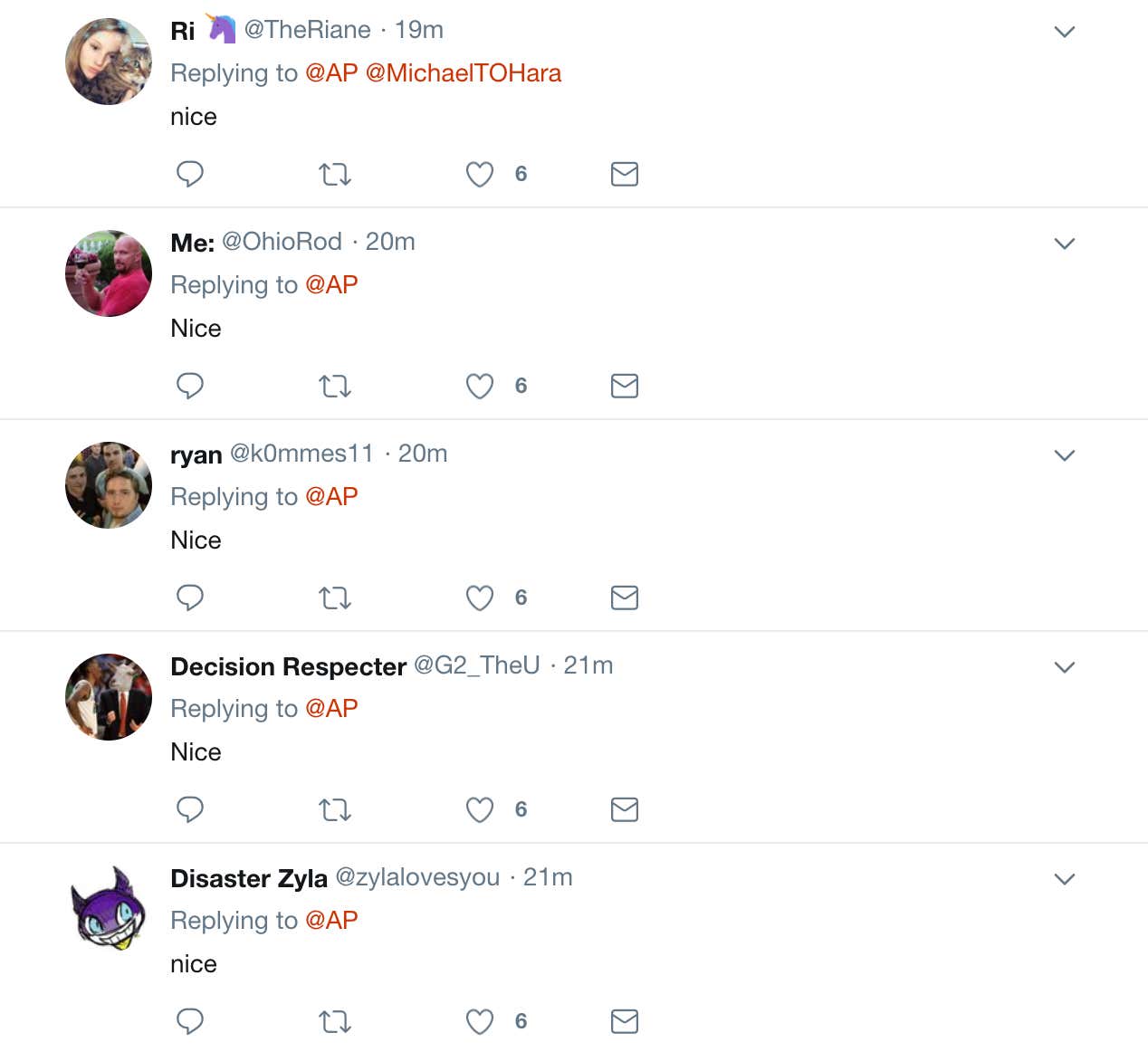
Task: Open the @AP link in ryan's reply
Action: [x=331, y=497]
